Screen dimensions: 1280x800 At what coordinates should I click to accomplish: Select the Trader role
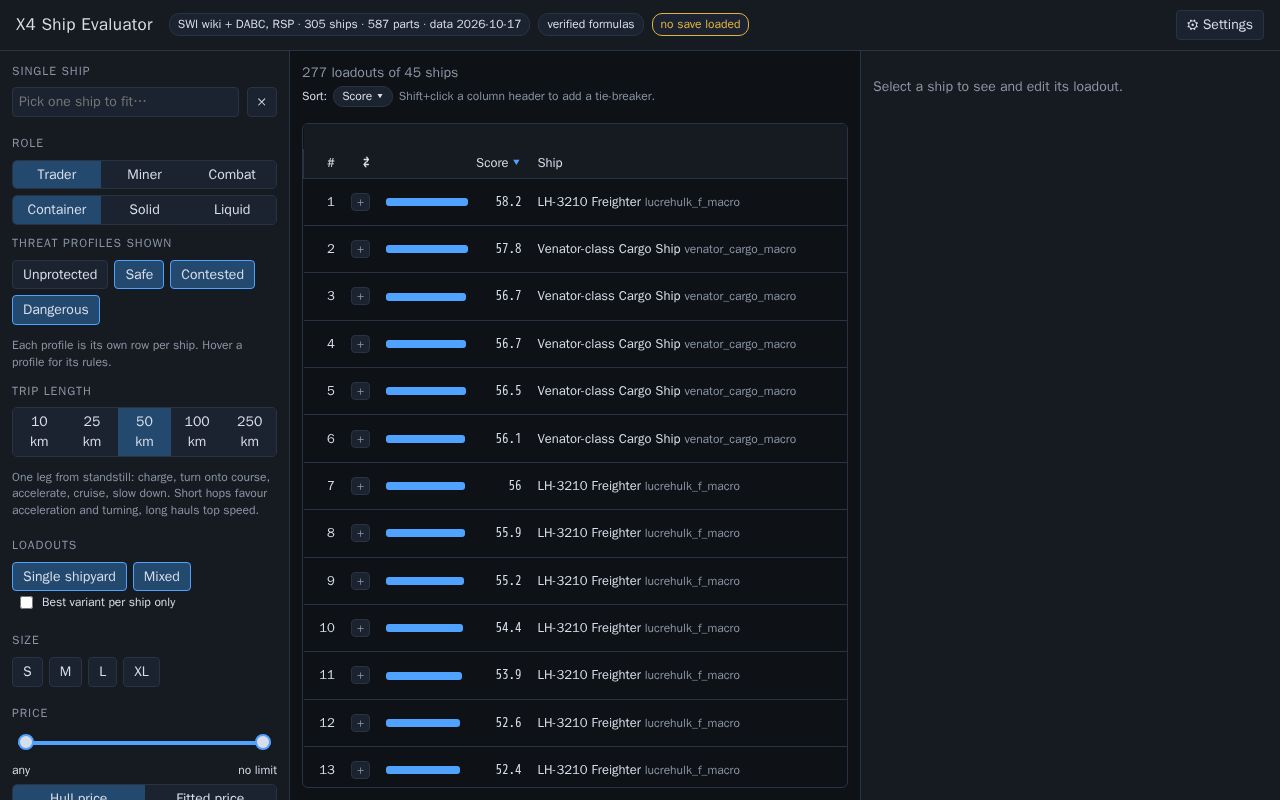pyautogui.click(x=57, y=175)
